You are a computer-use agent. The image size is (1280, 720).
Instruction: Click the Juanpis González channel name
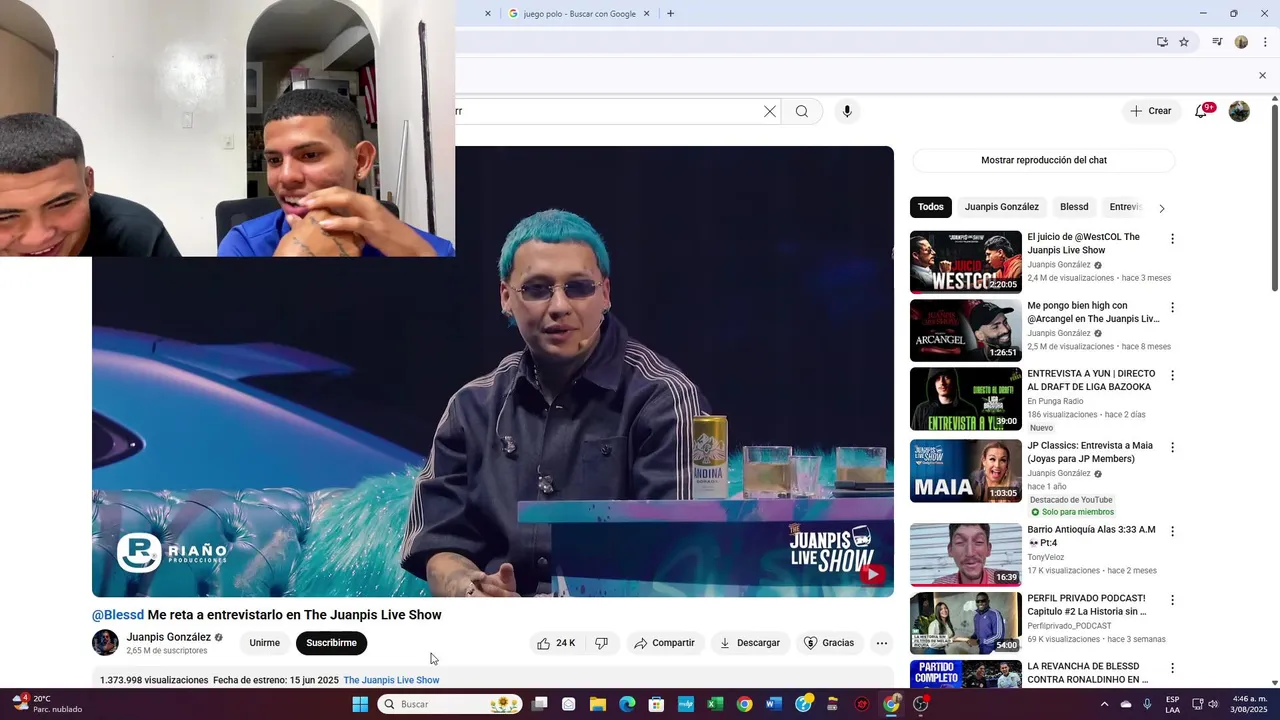coord(168,637)
